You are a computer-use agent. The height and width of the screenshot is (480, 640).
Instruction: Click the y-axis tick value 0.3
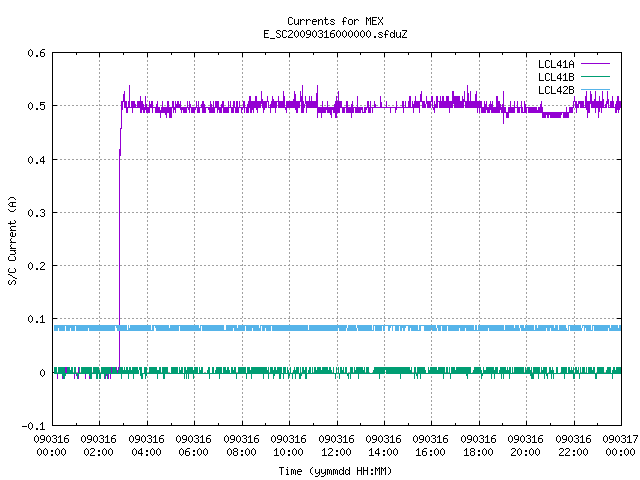[36, 213]
